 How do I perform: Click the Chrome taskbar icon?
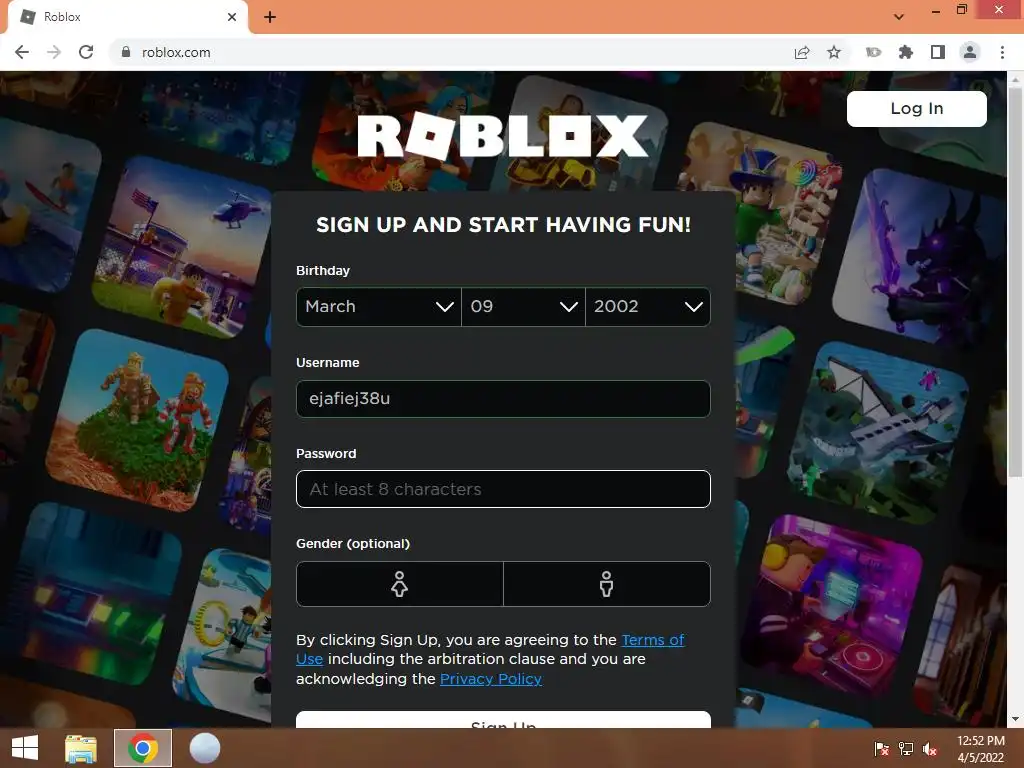coord(143,748)
